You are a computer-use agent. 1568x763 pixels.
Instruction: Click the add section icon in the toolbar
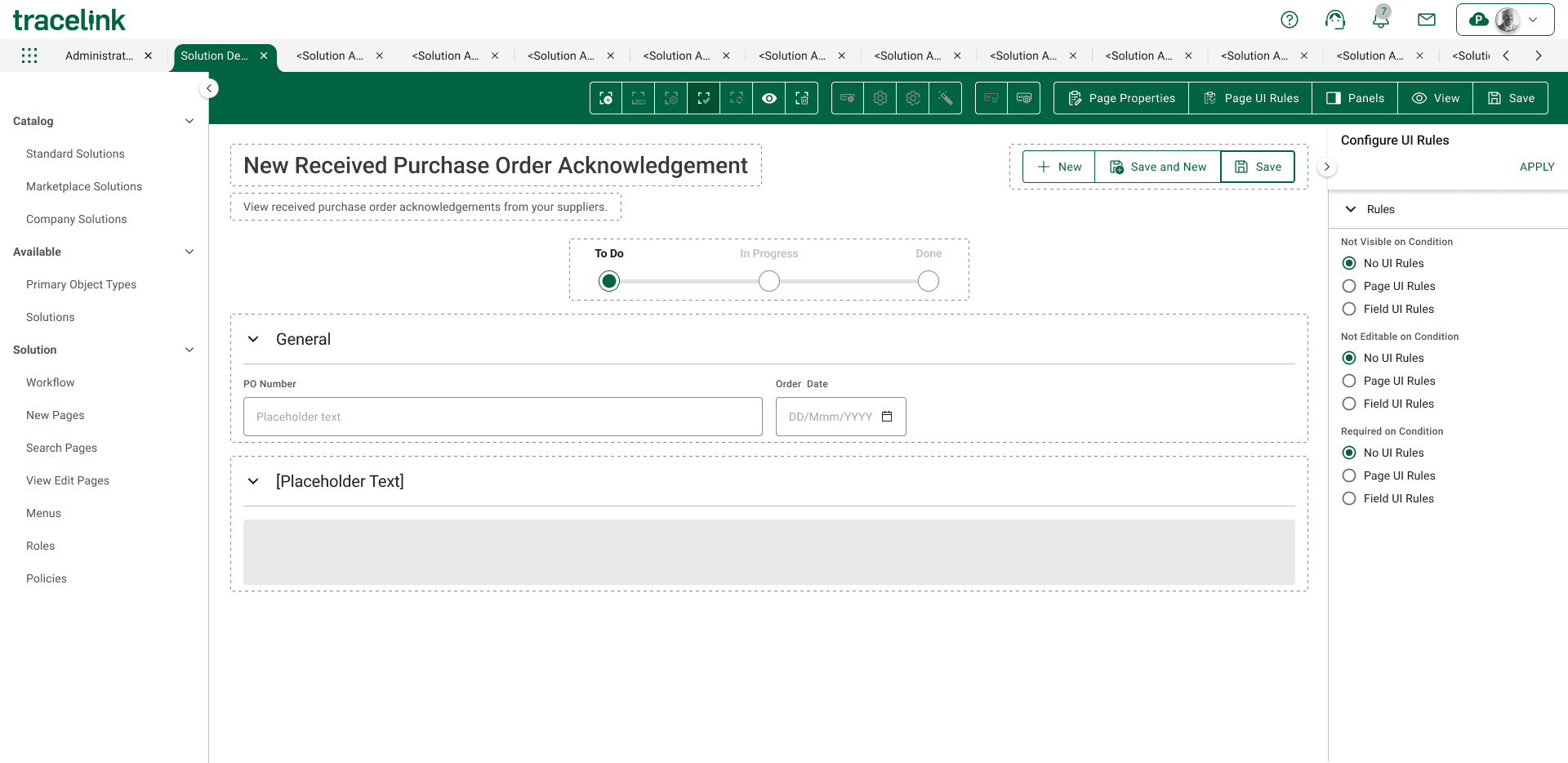(606, 98)
